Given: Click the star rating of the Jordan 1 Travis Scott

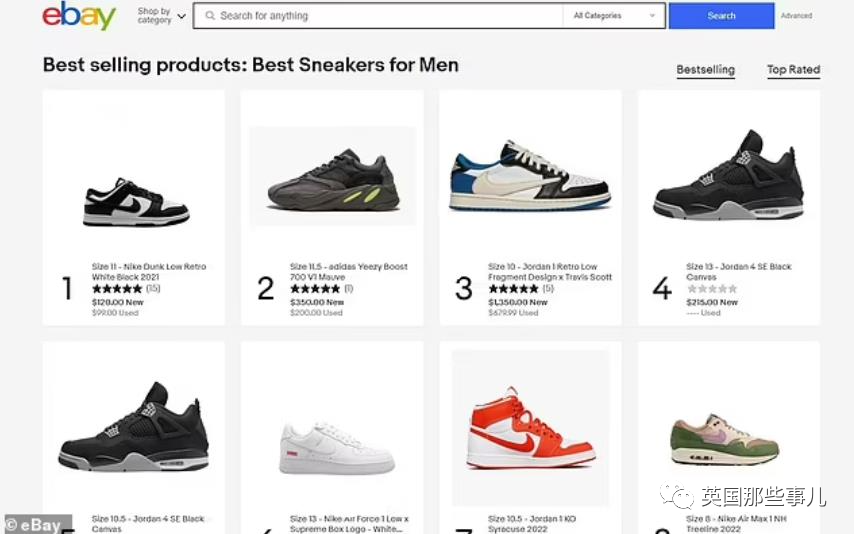Looking at the screenshot, I should [x=513, y=289].
